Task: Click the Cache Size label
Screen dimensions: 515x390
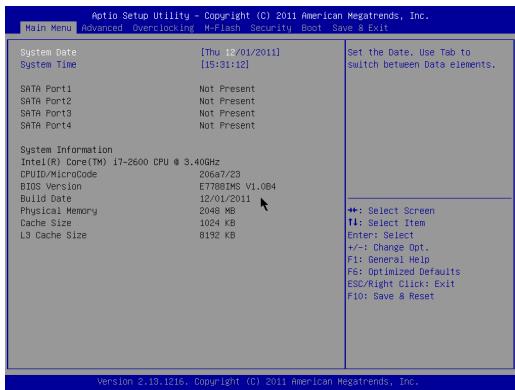Action: tap(46, 223)
